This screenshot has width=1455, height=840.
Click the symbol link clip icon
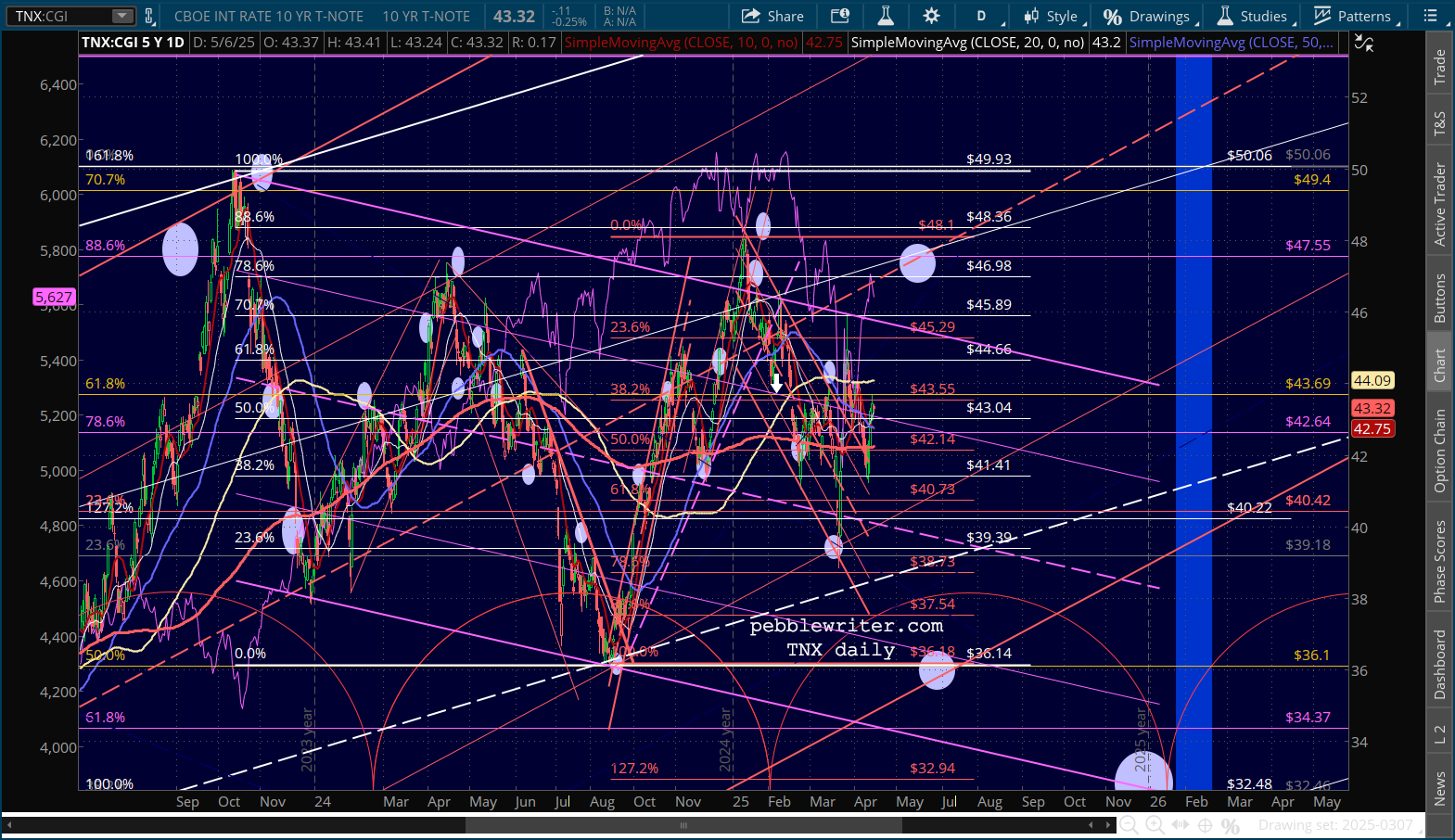[150, 16]
